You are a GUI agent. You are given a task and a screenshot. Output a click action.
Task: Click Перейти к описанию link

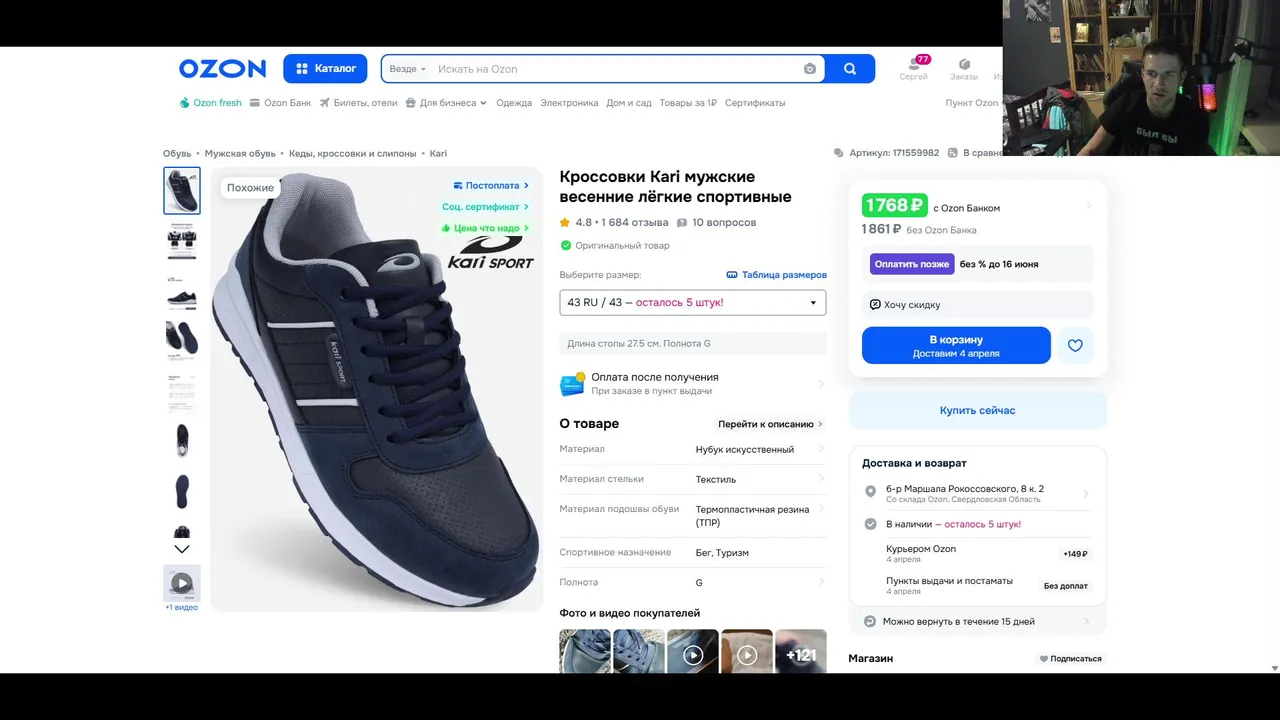(x=770, y=424)
